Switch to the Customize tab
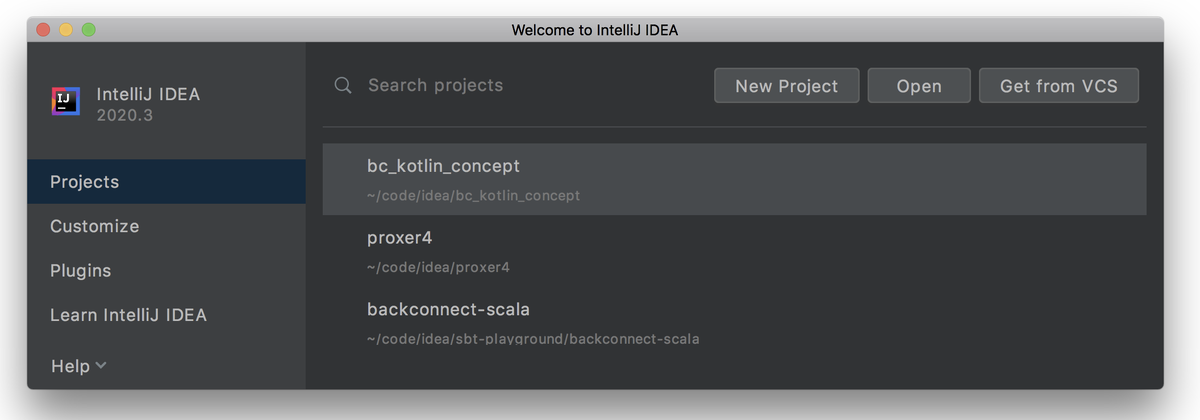The width and height of the screenshot is (1200, 420). [x=166, y=226]
